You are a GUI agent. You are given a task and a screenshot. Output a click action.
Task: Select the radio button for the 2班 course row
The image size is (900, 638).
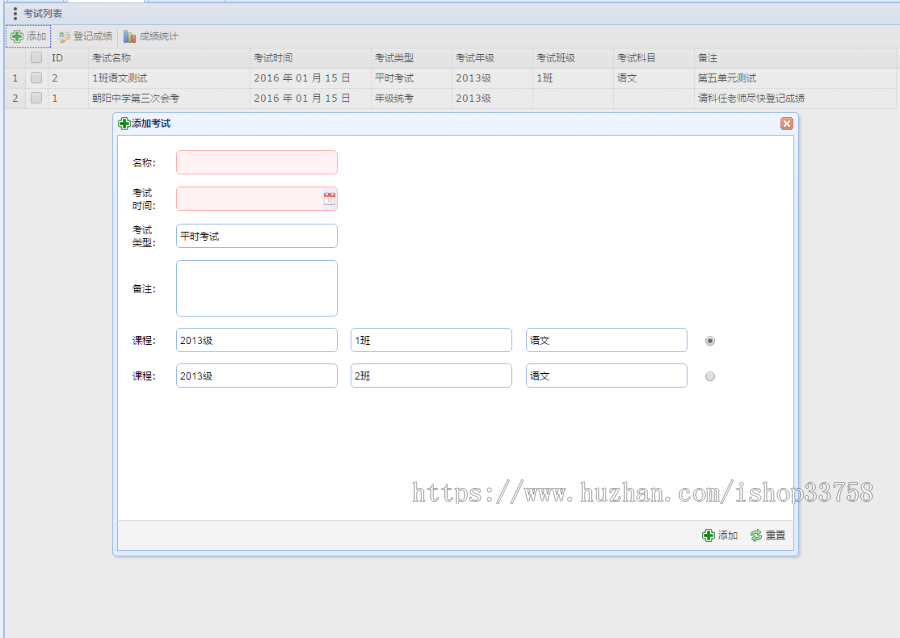[x=709, y=376]
